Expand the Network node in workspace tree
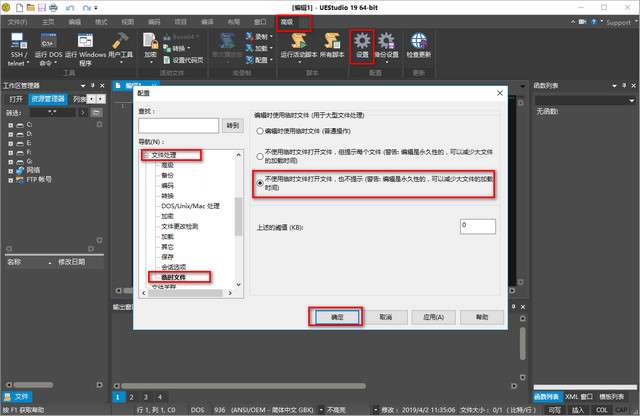 tap(11, 171)
